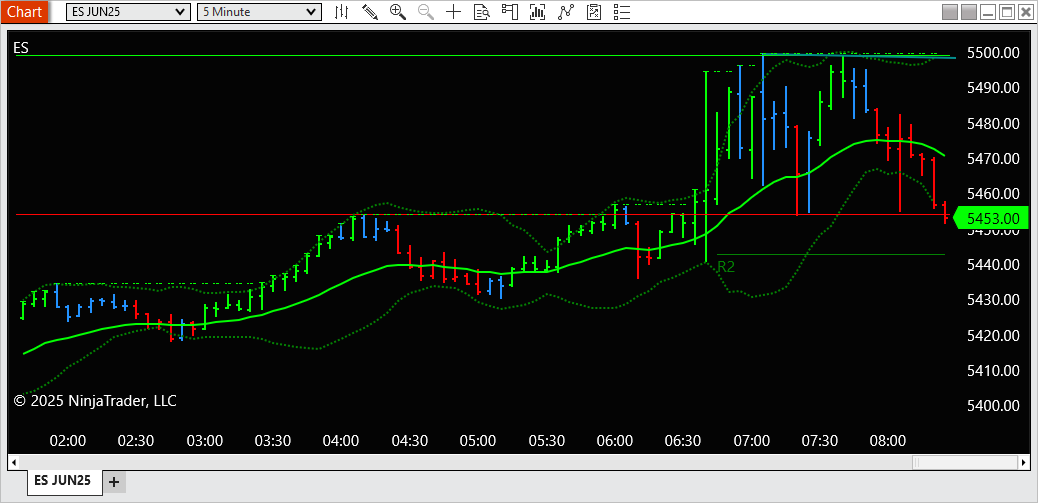Click the first grey window-link square

point(950,12)
